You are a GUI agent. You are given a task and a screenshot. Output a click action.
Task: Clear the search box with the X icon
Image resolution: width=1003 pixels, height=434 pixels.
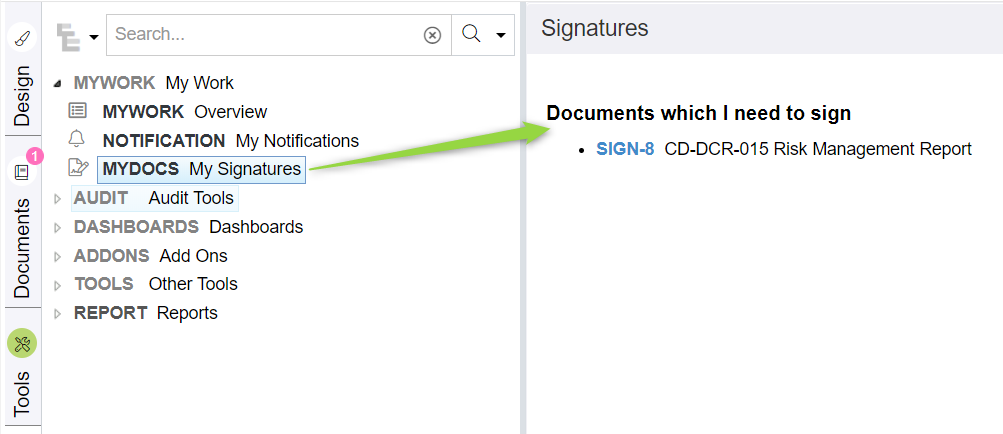pyautogui.click(x=432, y=35)
